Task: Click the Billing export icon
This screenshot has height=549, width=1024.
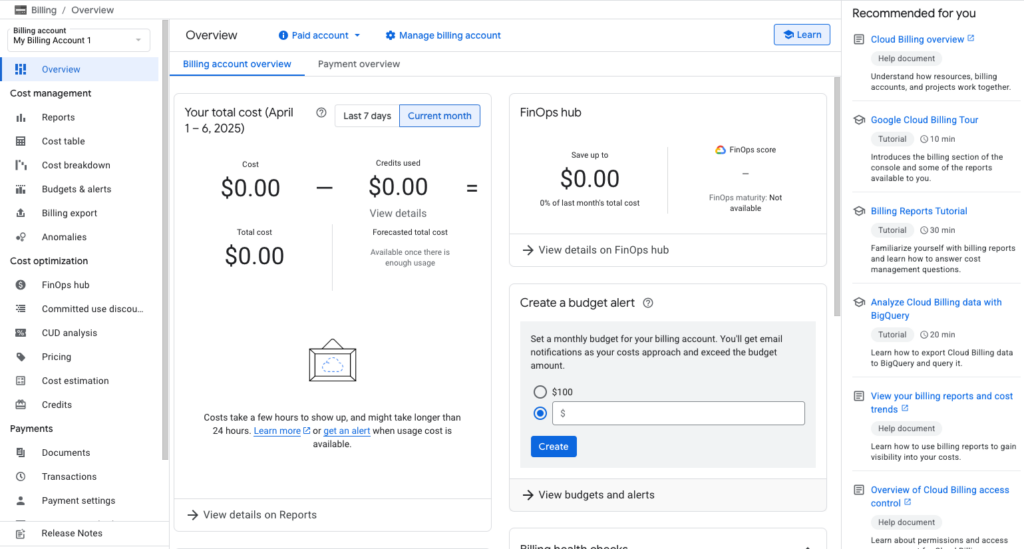Action: pos(21,213)
